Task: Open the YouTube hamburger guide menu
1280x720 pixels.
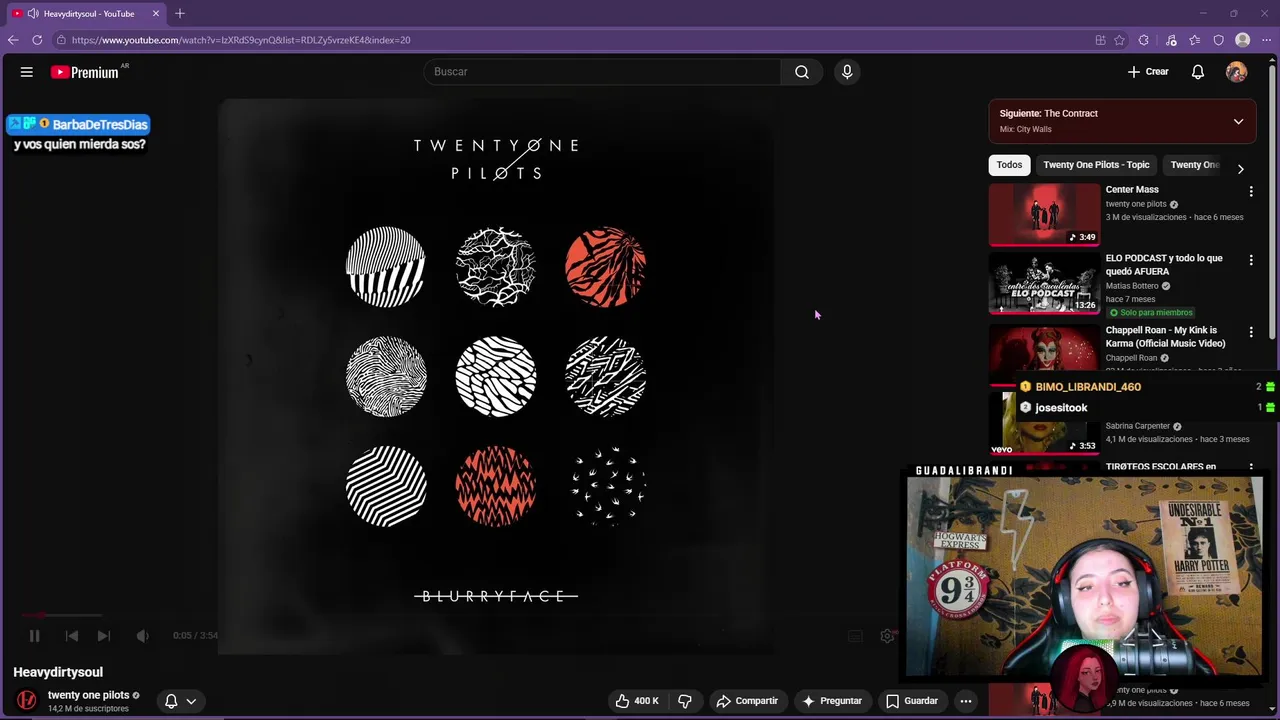Action: tap(27, 72)
